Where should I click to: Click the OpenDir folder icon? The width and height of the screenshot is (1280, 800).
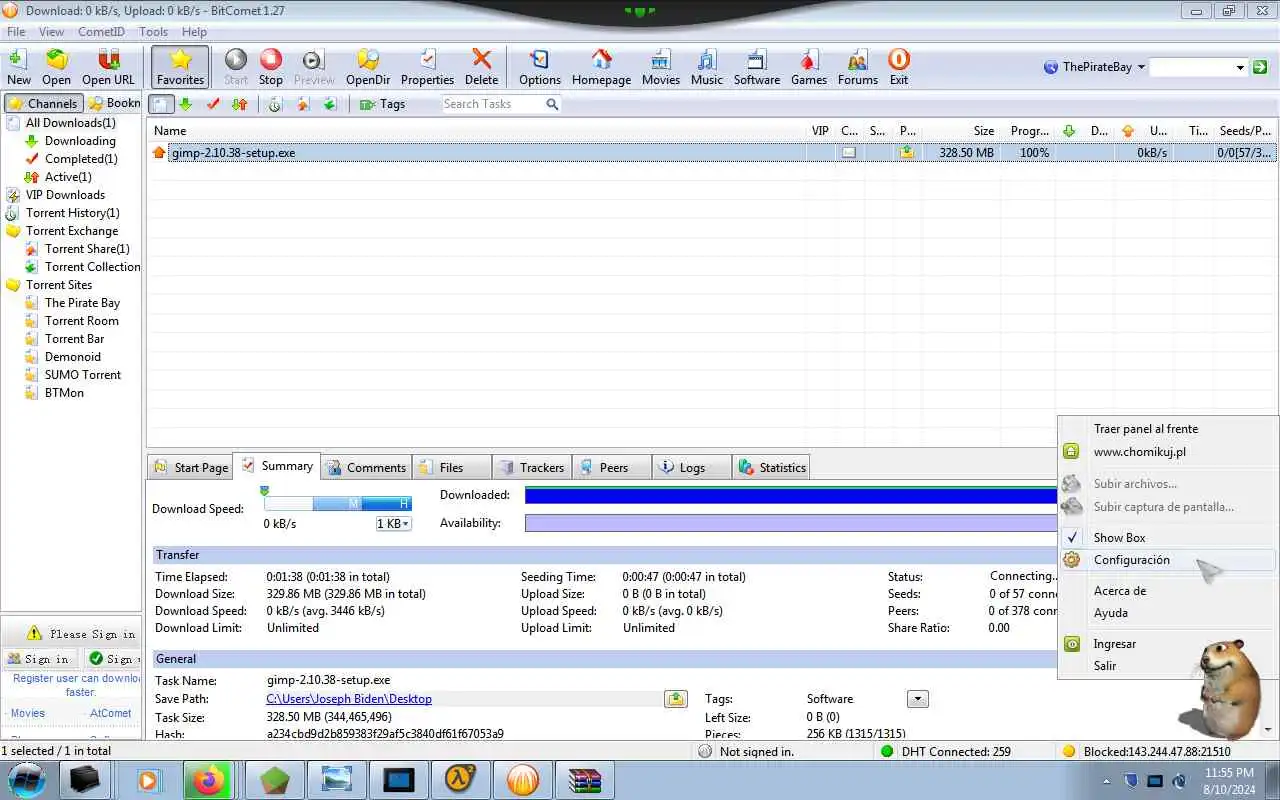point(368,68)
